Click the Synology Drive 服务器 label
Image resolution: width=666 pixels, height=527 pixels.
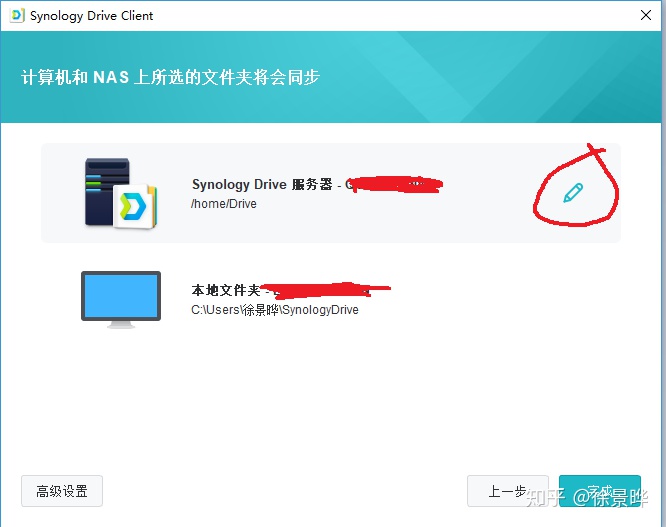262,184
